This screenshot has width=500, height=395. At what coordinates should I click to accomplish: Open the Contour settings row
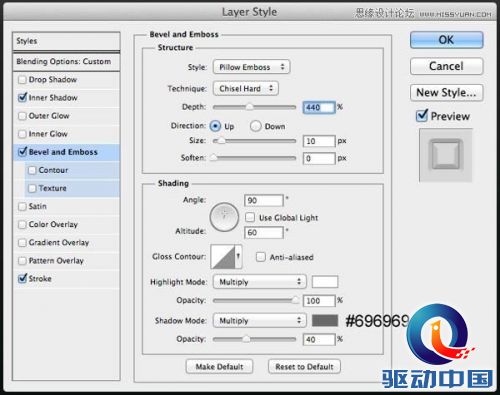click(x=72, y=170)
